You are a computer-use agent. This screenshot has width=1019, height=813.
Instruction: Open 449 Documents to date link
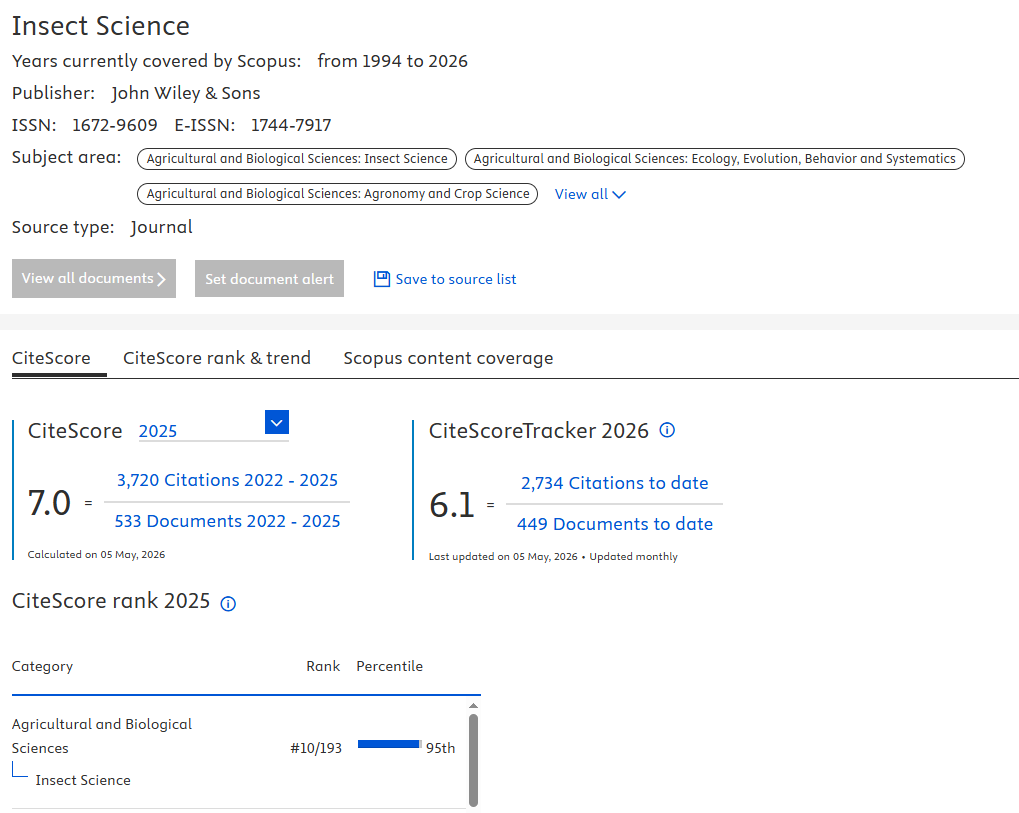(x=615, y=524)
